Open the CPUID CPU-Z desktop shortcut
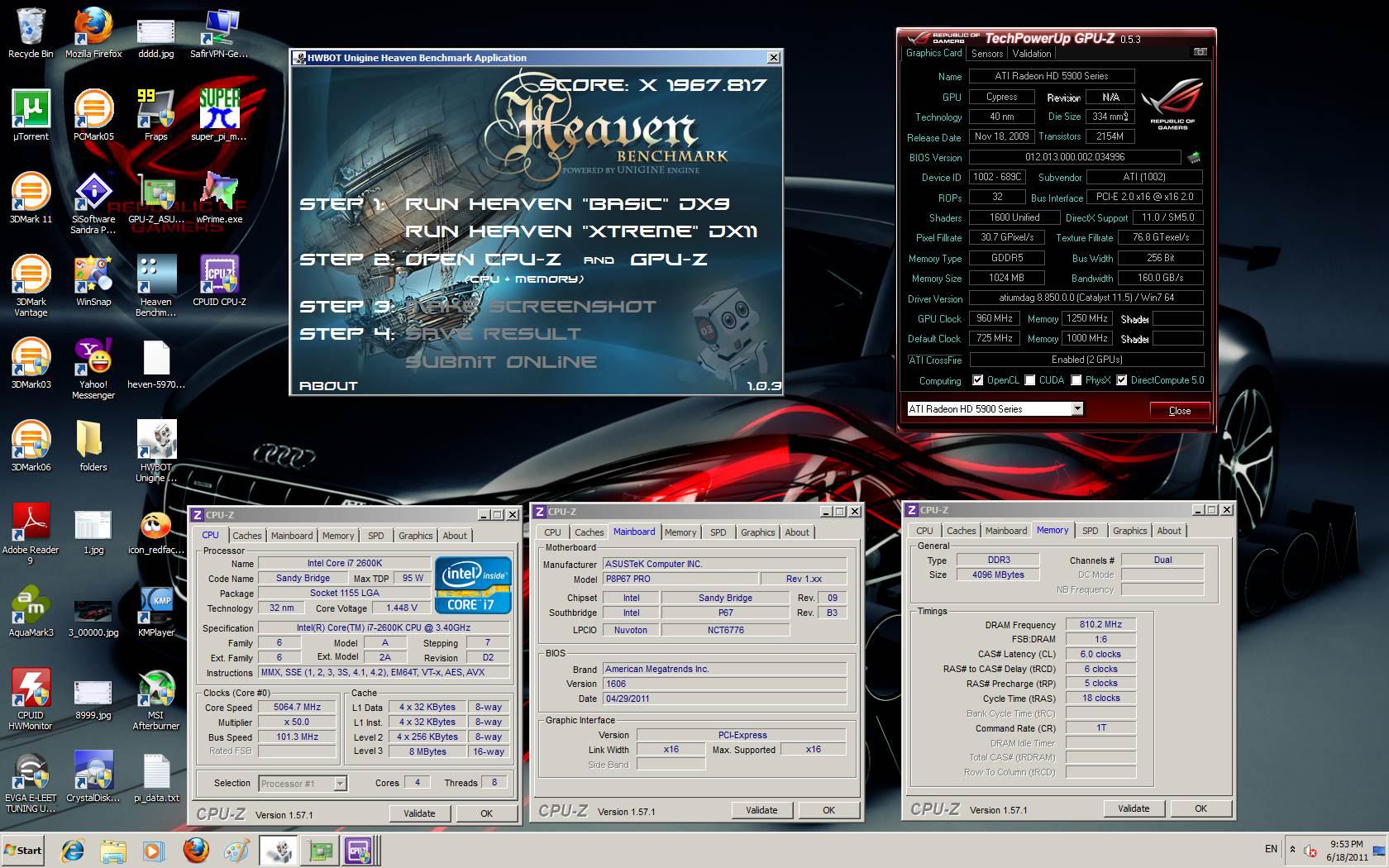Screen dimensions: 1389x868 coord(219,281)
